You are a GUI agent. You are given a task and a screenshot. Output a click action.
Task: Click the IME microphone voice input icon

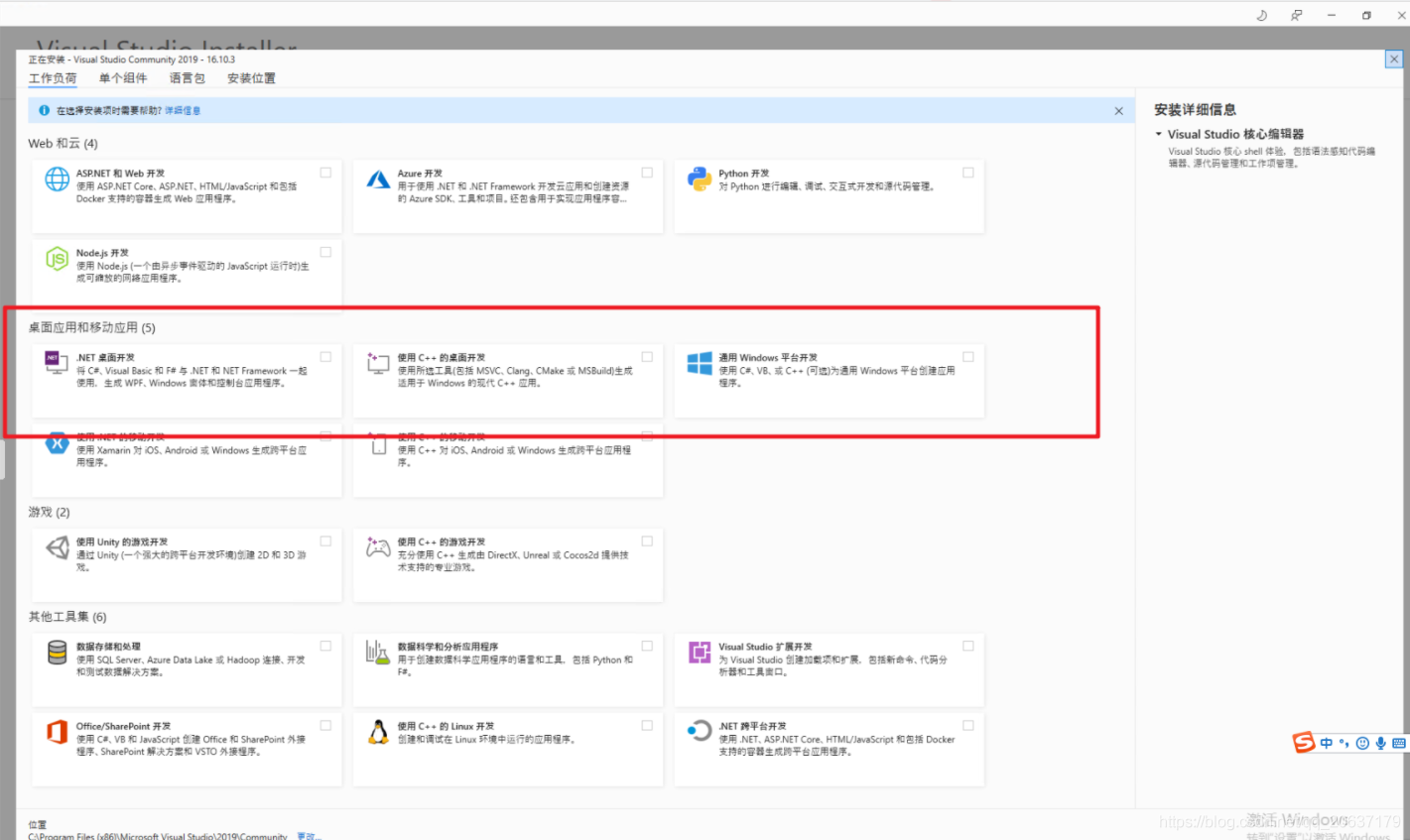(x=1380, y=743)
